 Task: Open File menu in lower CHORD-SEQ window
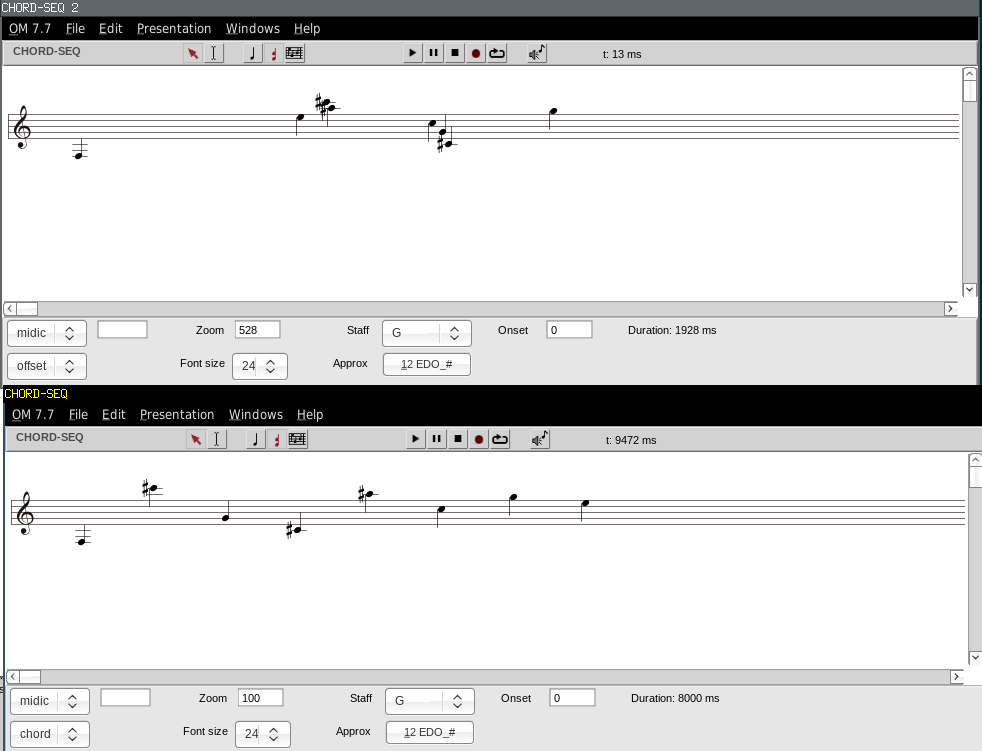point(78,415)
